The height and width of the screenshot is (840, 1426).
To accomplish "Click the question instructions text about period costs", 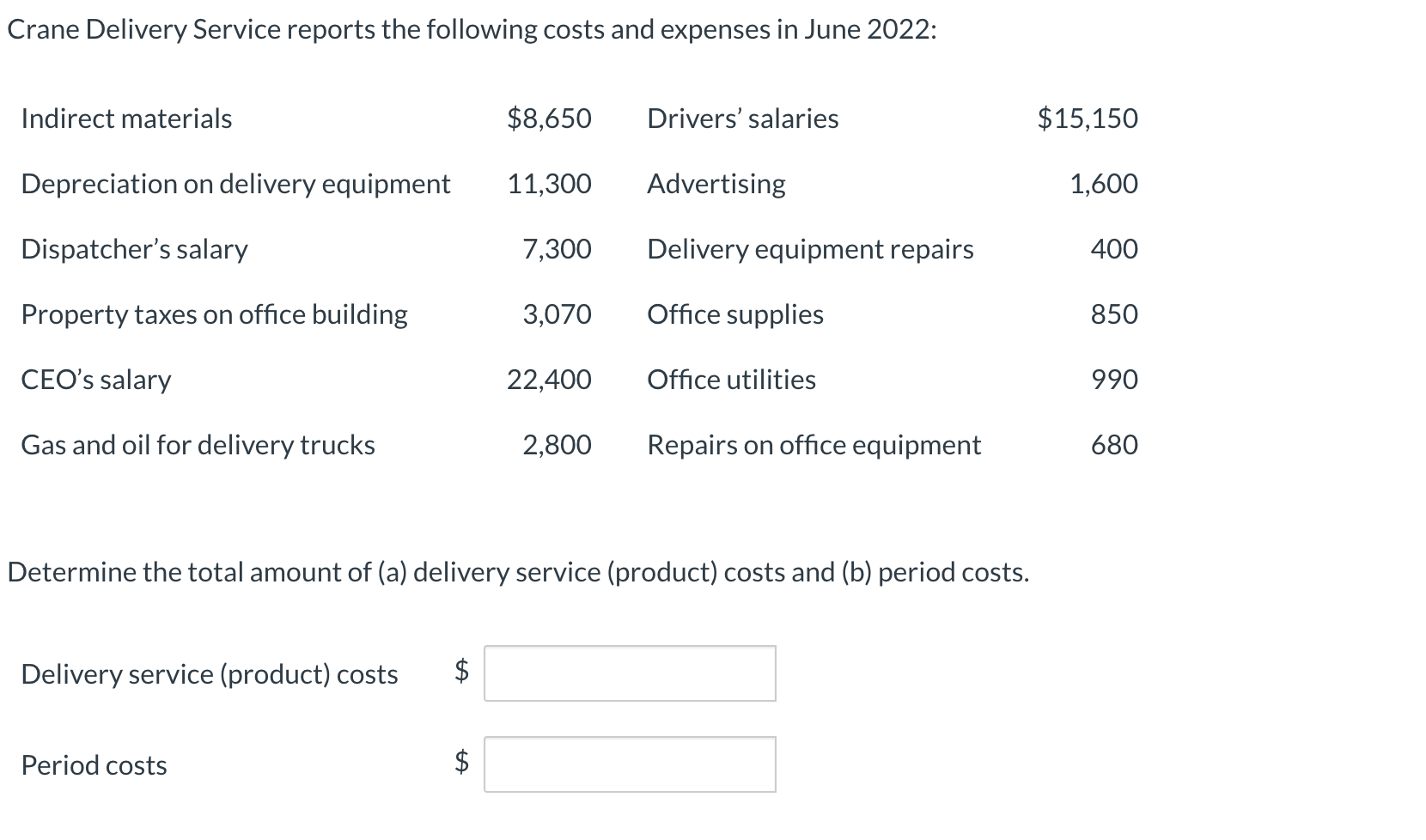I will (x=517, y=572).
